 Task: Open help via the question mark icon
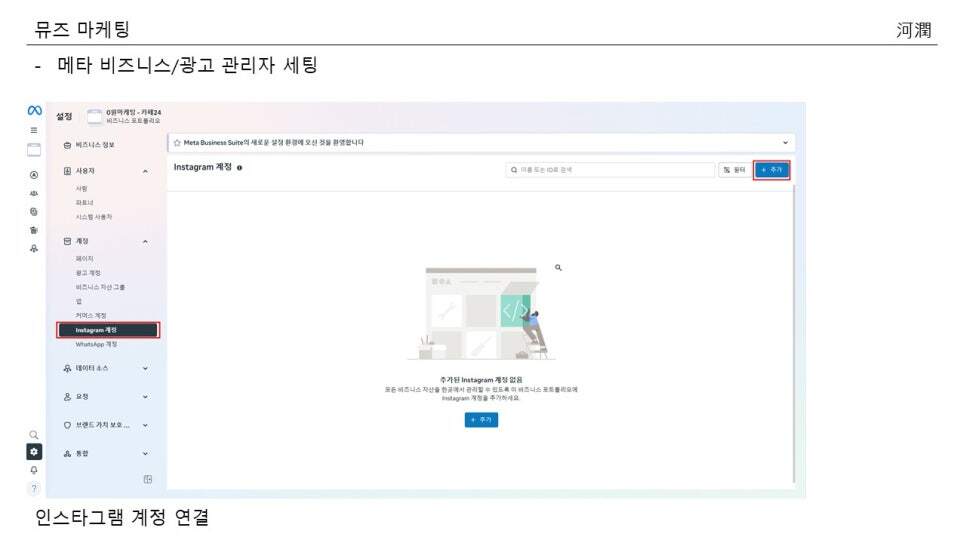pyautogui.click(x=34, y=489)
